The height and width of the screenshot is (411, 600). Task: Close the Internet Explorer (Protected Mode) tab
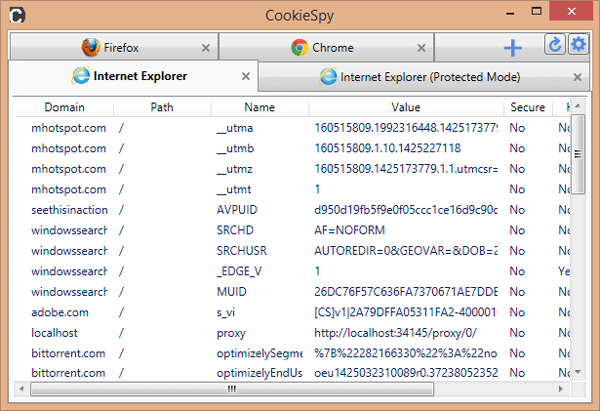click(577, 77)
